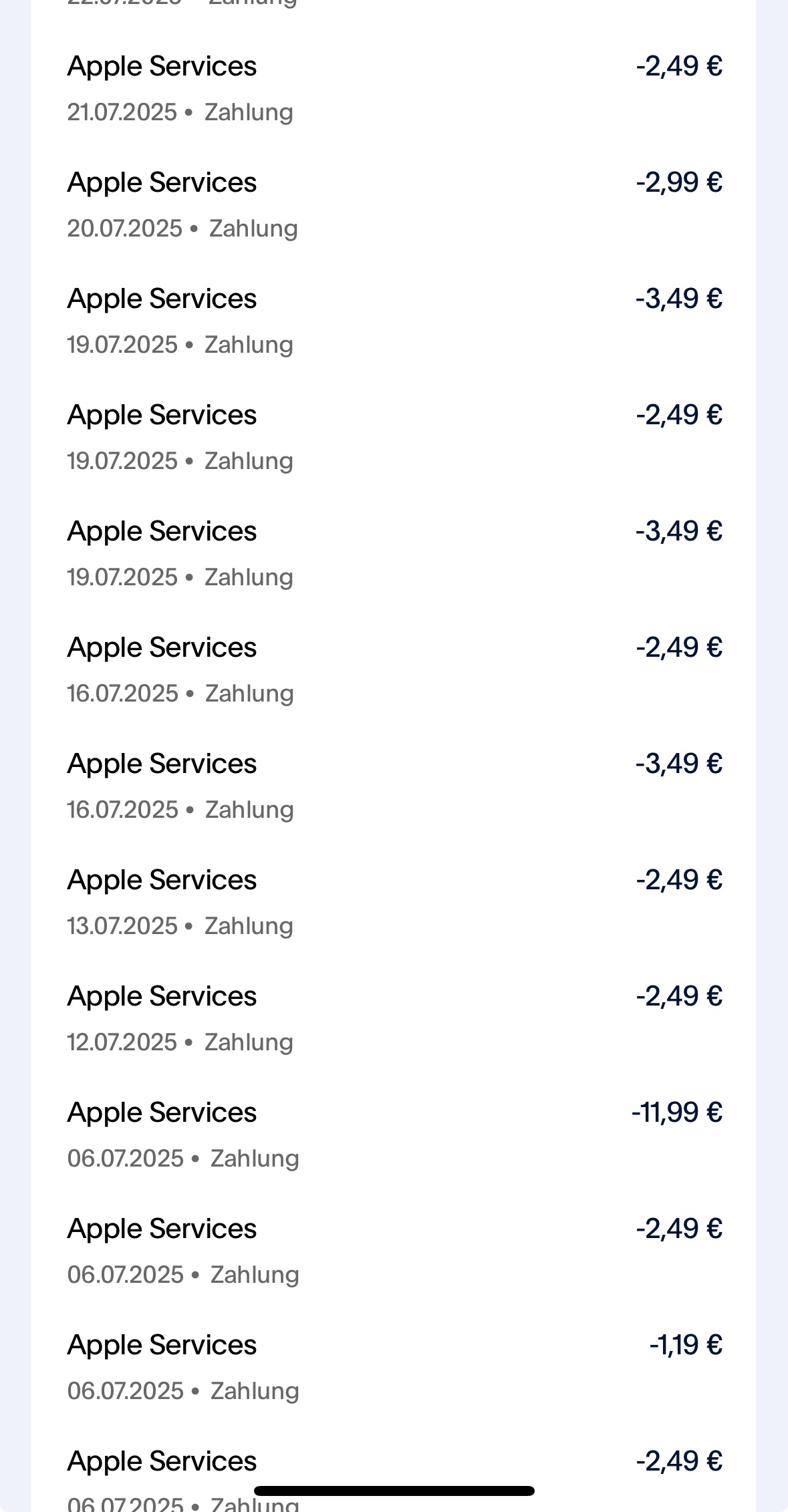This screenshot has height=1512, width=788.
Task: Tap the 13.07.2025 Zahlung date line
Action: (180, 926)
